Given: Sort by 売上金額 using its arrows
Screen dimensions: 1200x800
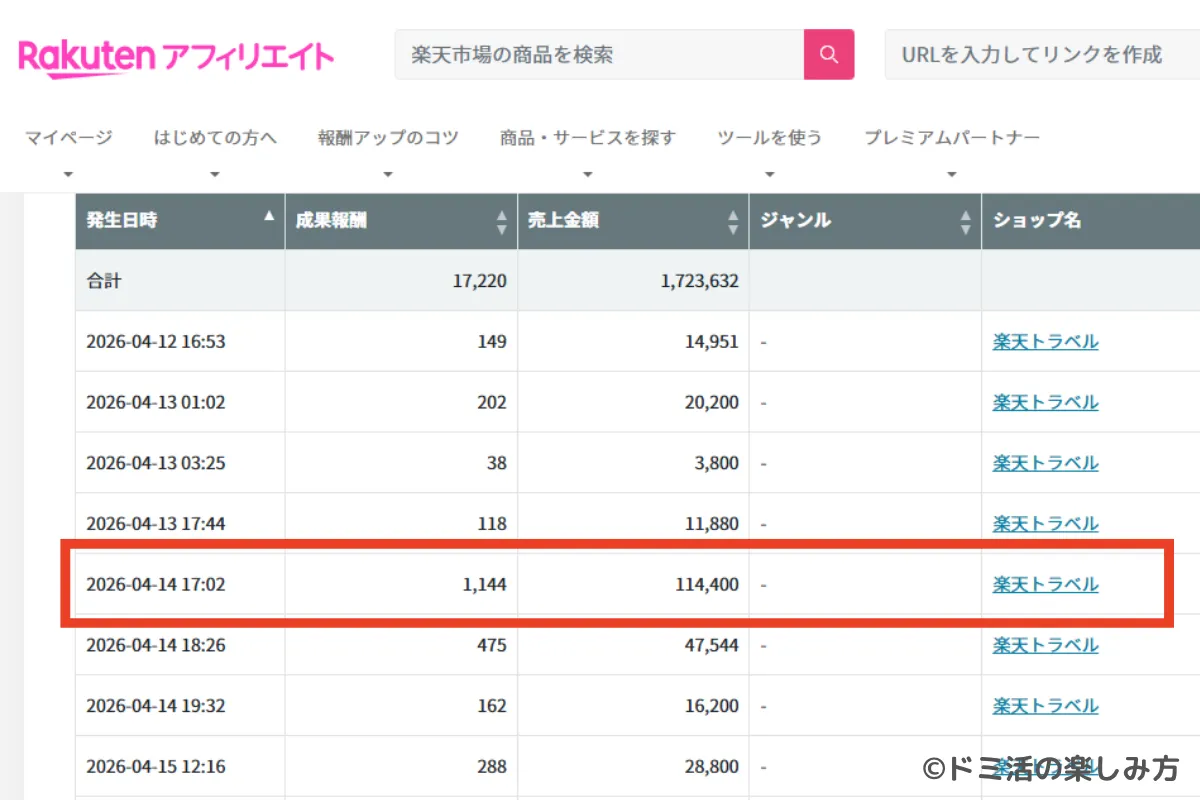Looking at the screenshot, I should (734, 222).
